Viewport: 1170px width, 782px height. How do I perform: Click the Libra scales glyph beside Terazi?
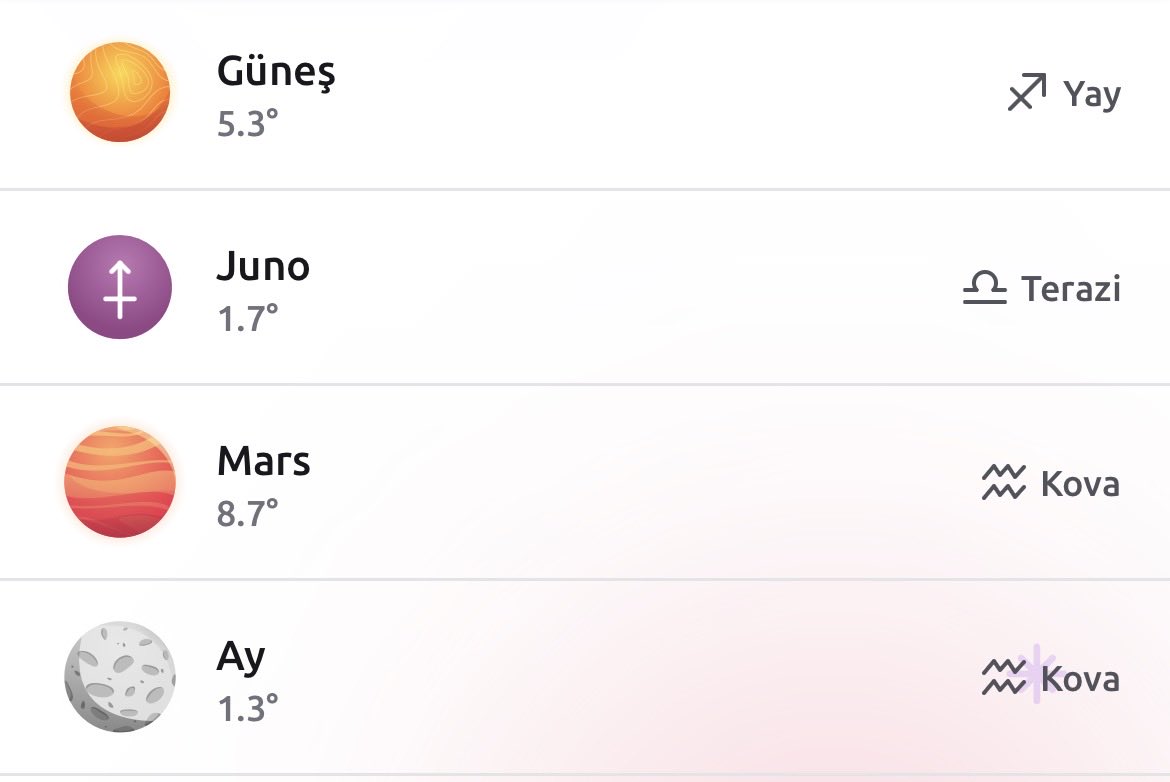click(985, 287)
